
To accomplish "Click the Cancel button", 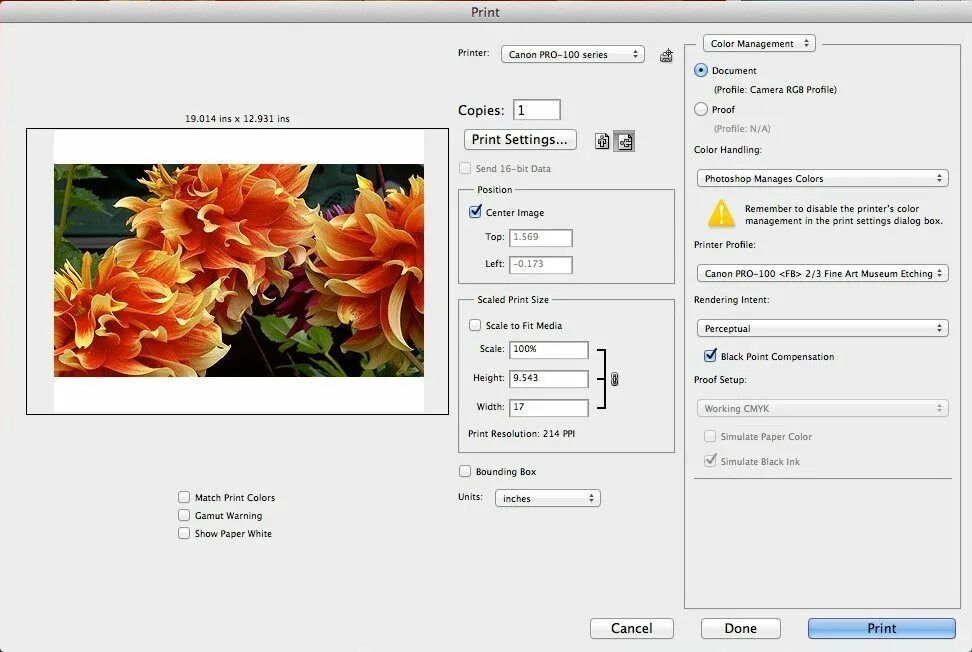I will [x=632, y=628].
